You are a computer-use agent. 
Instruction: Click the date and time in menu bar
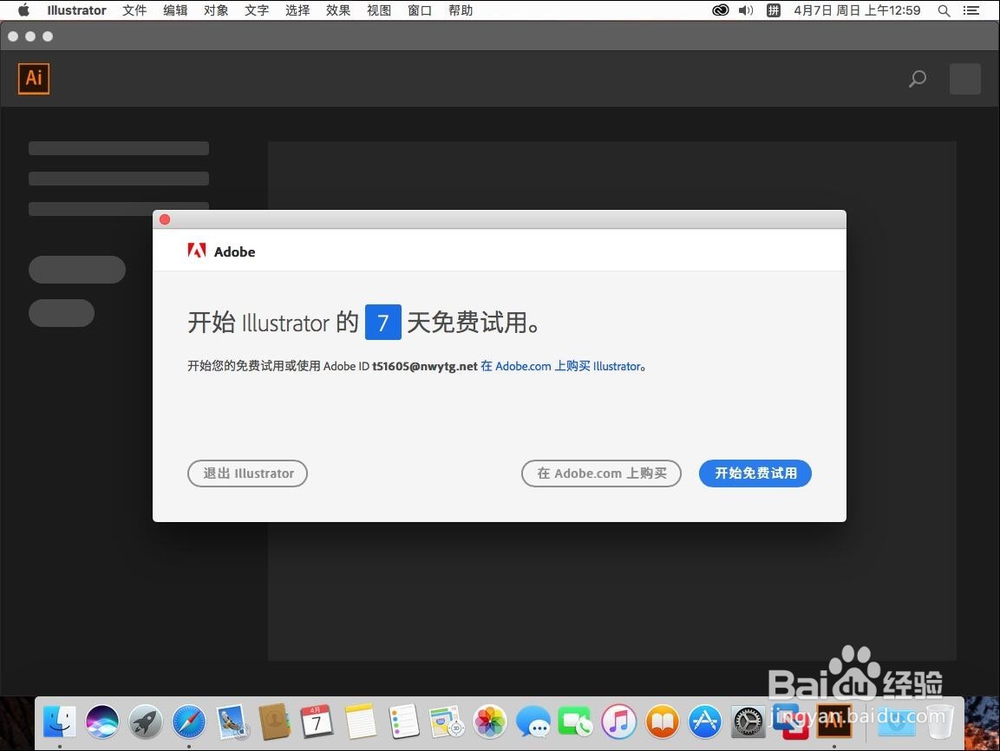857,10
